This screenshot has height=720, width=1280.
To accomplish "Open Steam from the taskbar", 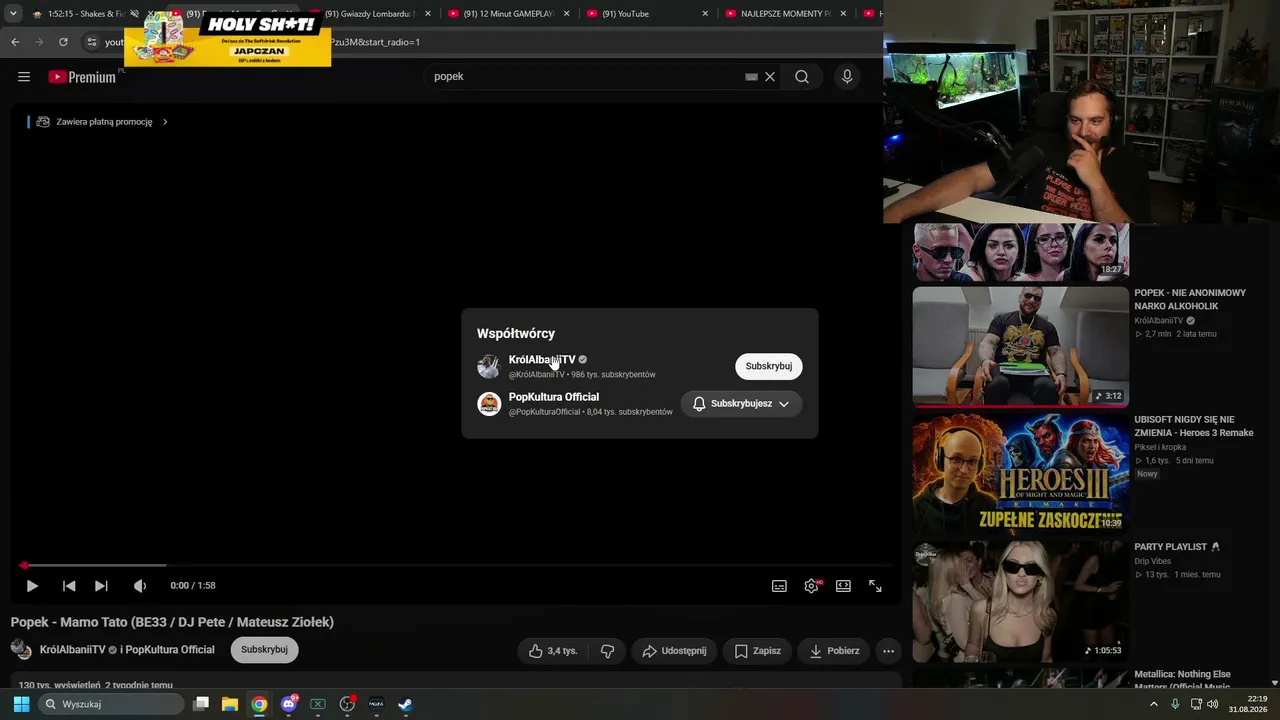I will click(x=405, y=704).
